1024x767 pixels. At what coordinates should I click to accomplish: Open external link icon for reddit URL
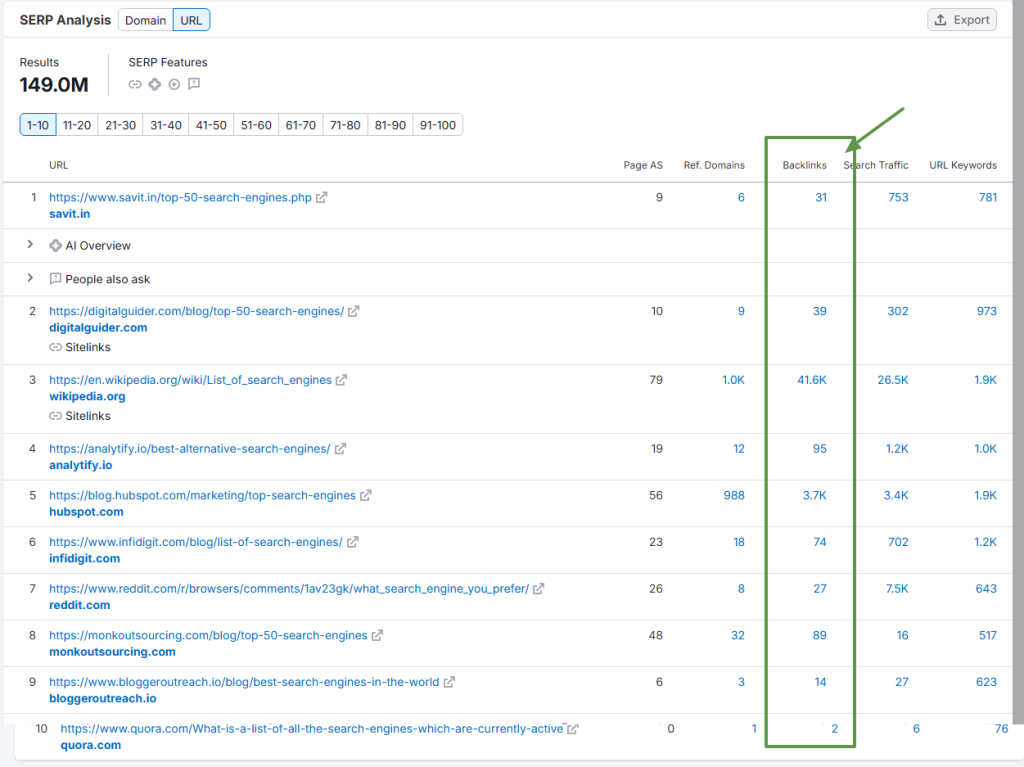click(539, 589)
